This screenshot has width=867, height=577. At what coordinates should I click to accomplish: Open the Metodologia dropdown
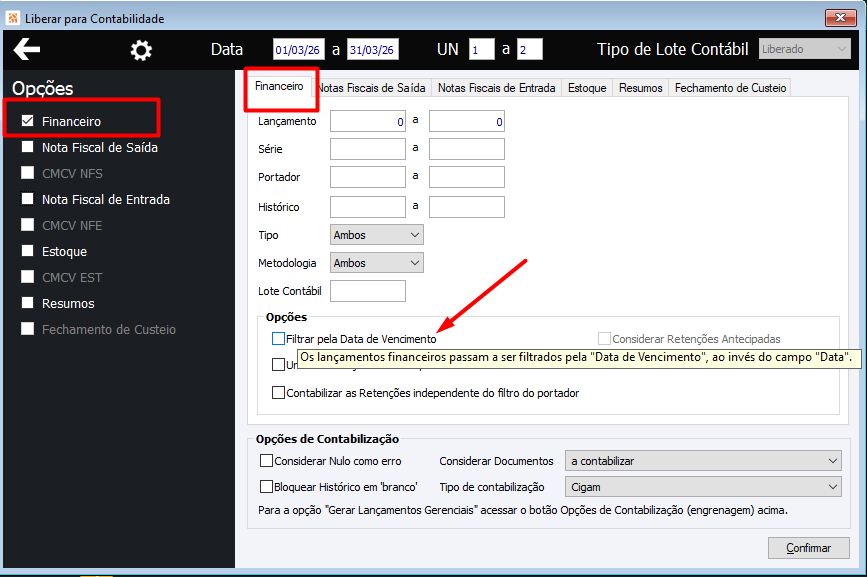(377, 263)
